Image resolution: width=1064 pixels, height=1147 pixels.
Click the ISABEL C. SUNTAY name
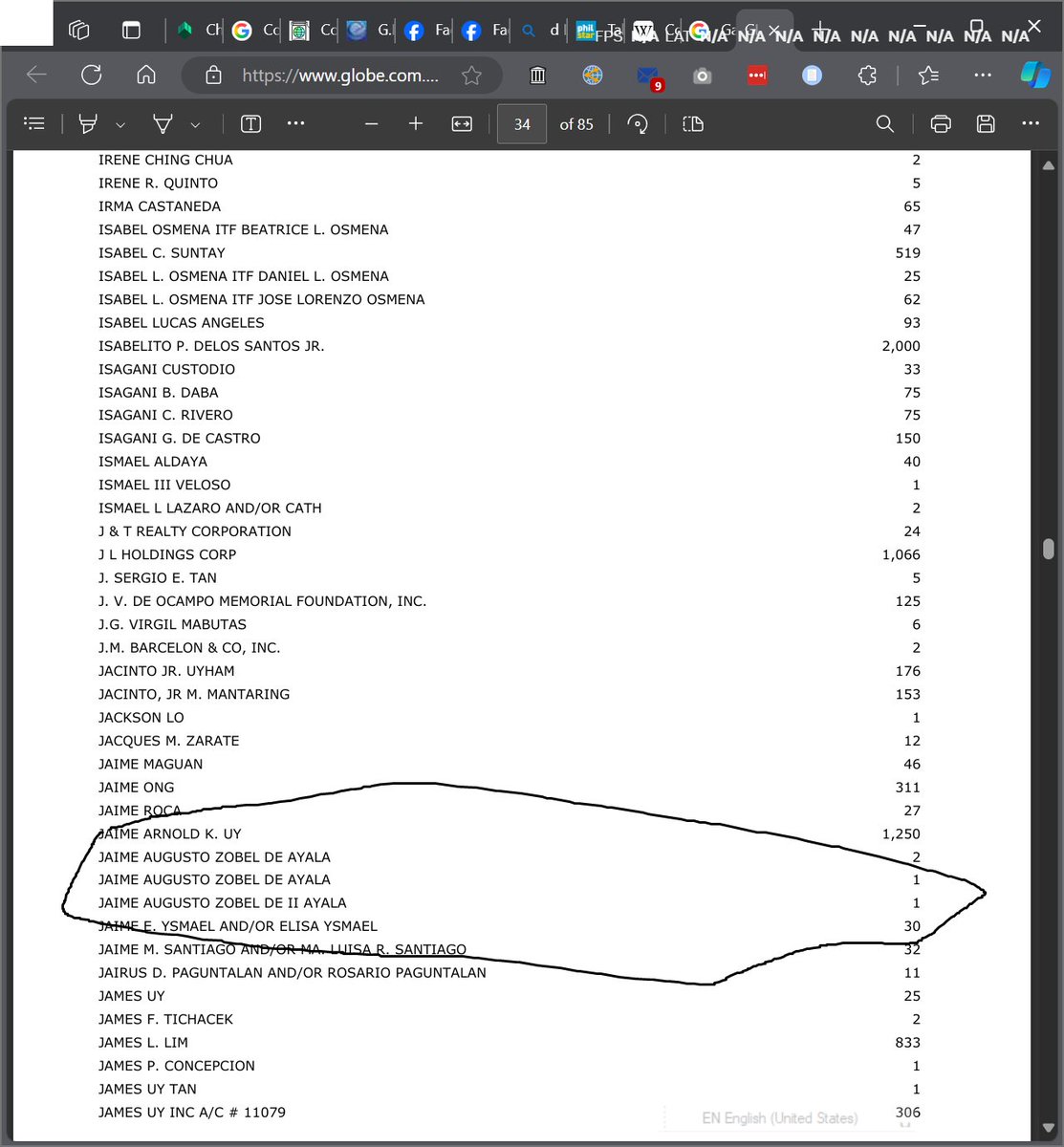tap(163, 253)
